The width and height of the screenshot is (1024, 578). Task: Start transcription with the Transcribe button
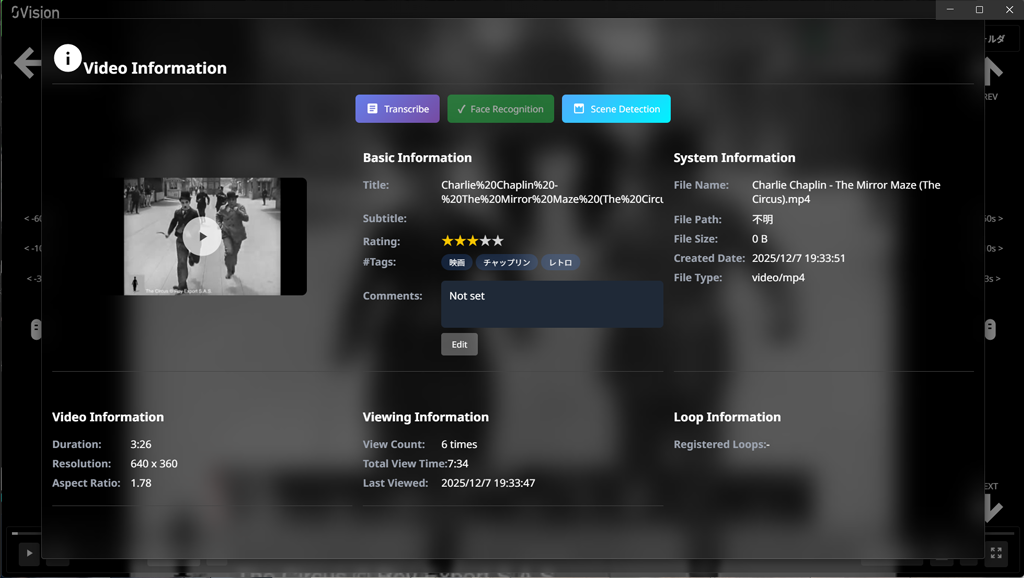(397, 108)
